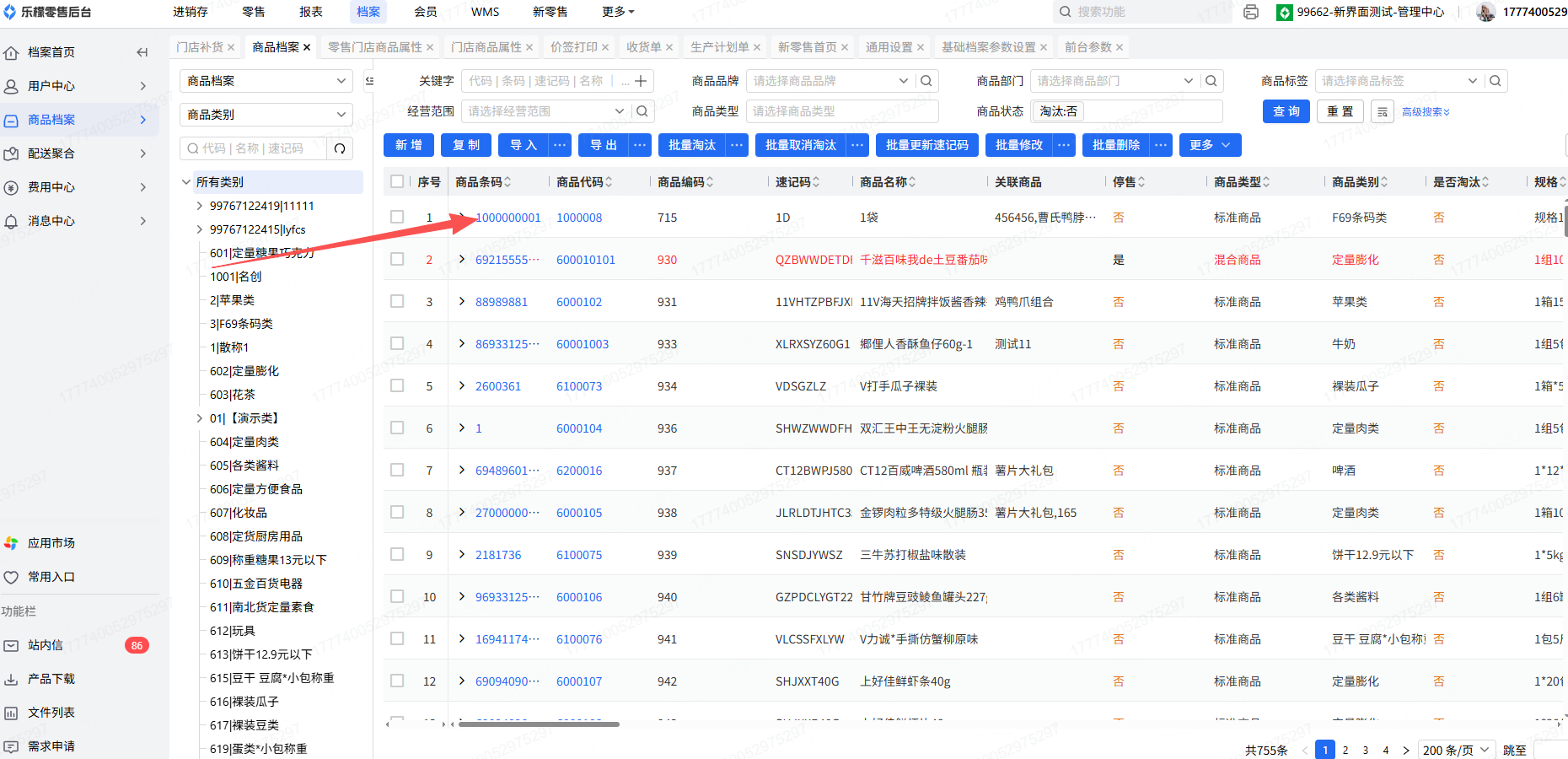Open product barcode link 88989881
Screen dimensions: 1568x759
coord(502,302)
